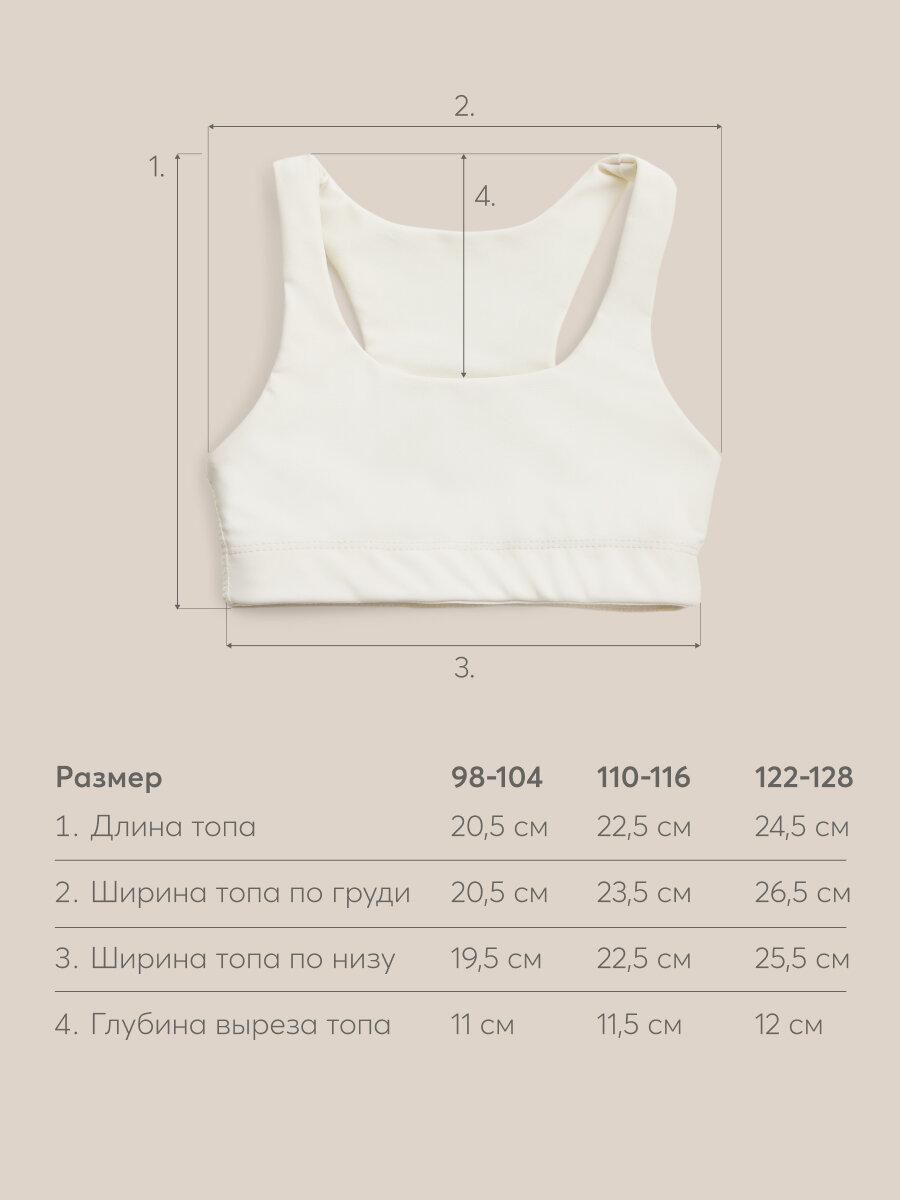
Task: Select the 98-104 size column header
Action: (x=496, y=778)
